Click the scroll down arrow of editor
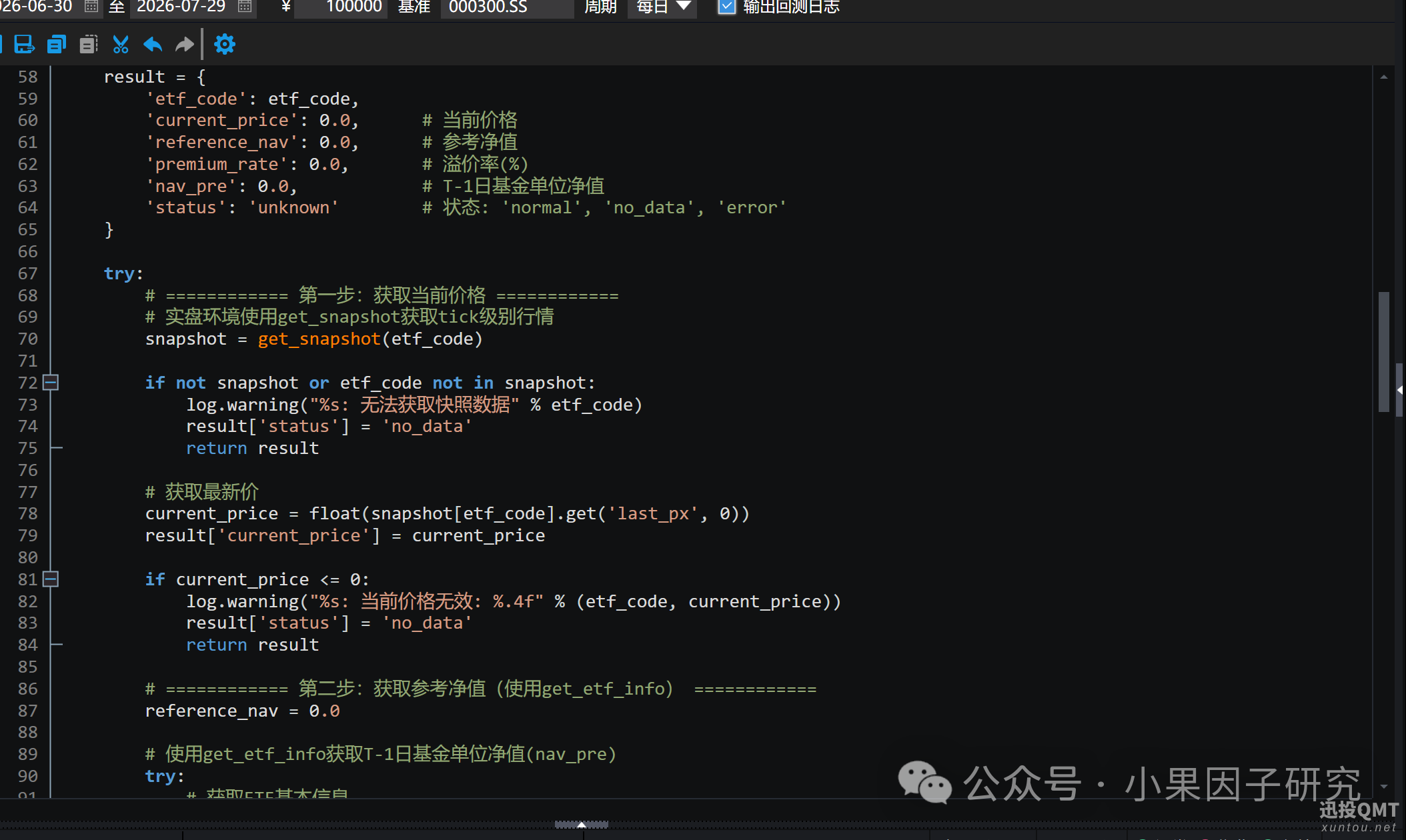The height and width of the screenshot is (840, 1406). [x=1384, y=787]
